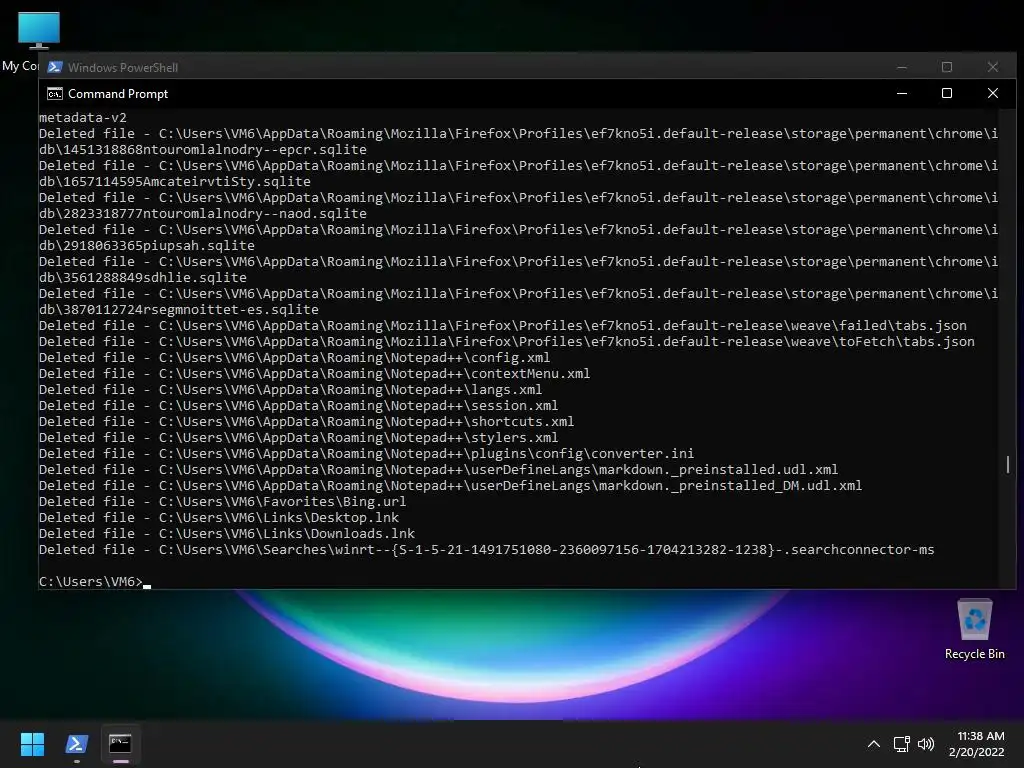The image size is (1024, 768).
Task: Minimize the Command Prompt window
Action: 902,93
